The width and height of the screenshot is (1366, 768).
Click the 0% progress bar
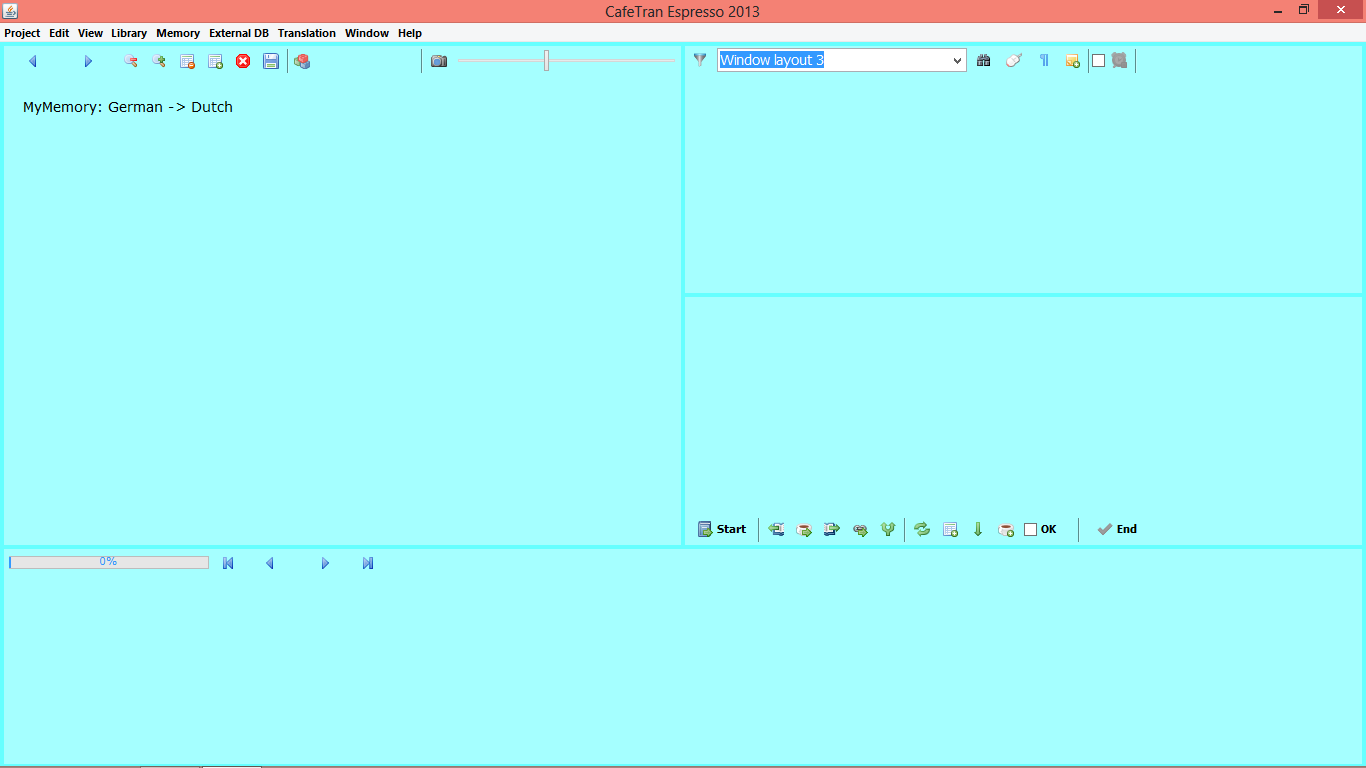tap(109, 562)
